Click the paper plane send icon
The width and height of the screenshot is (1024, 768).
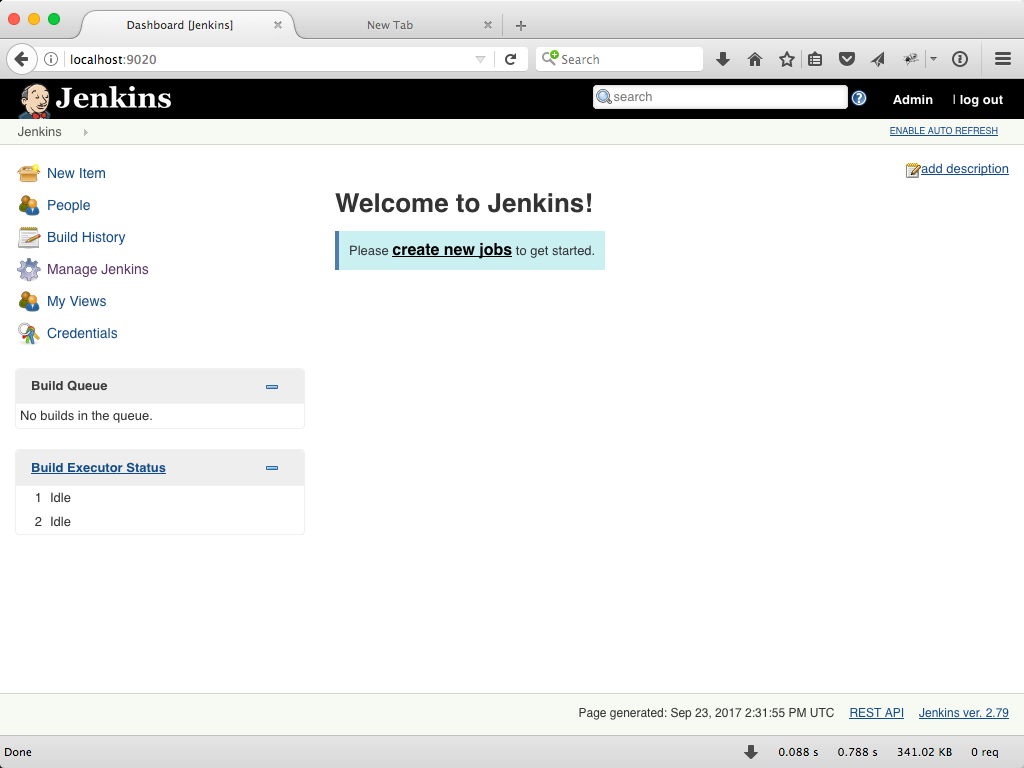(x=878, y=59)
